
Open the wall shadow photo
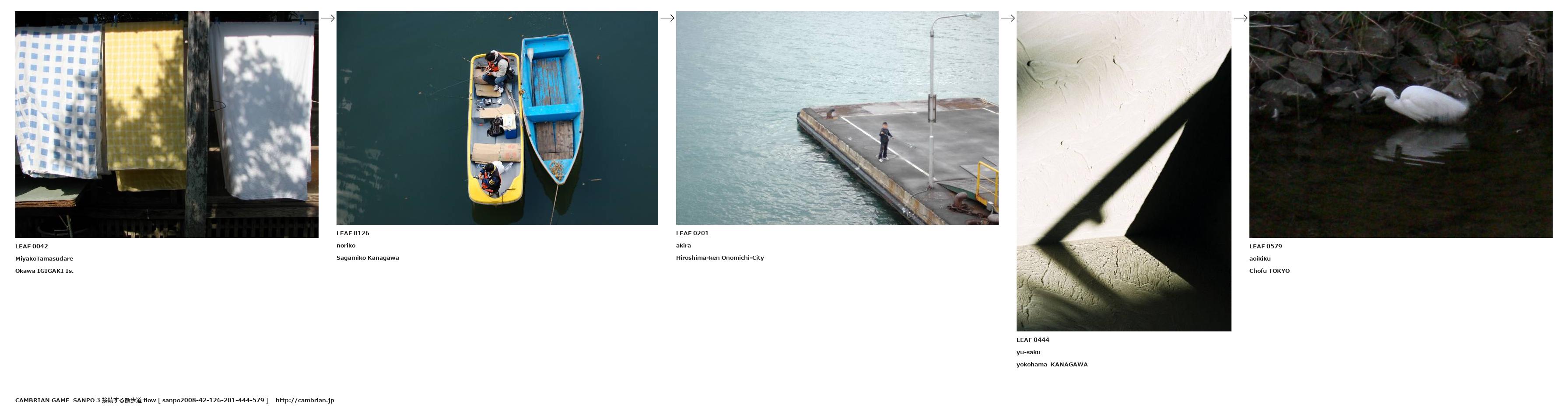coord(1123,171)
